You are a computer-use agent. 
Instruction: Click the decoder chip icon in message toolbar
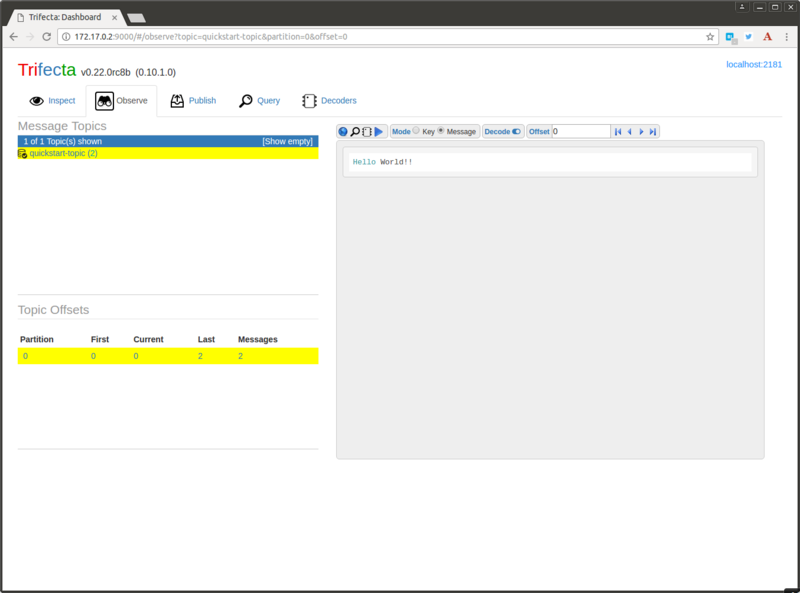(367, 132)
